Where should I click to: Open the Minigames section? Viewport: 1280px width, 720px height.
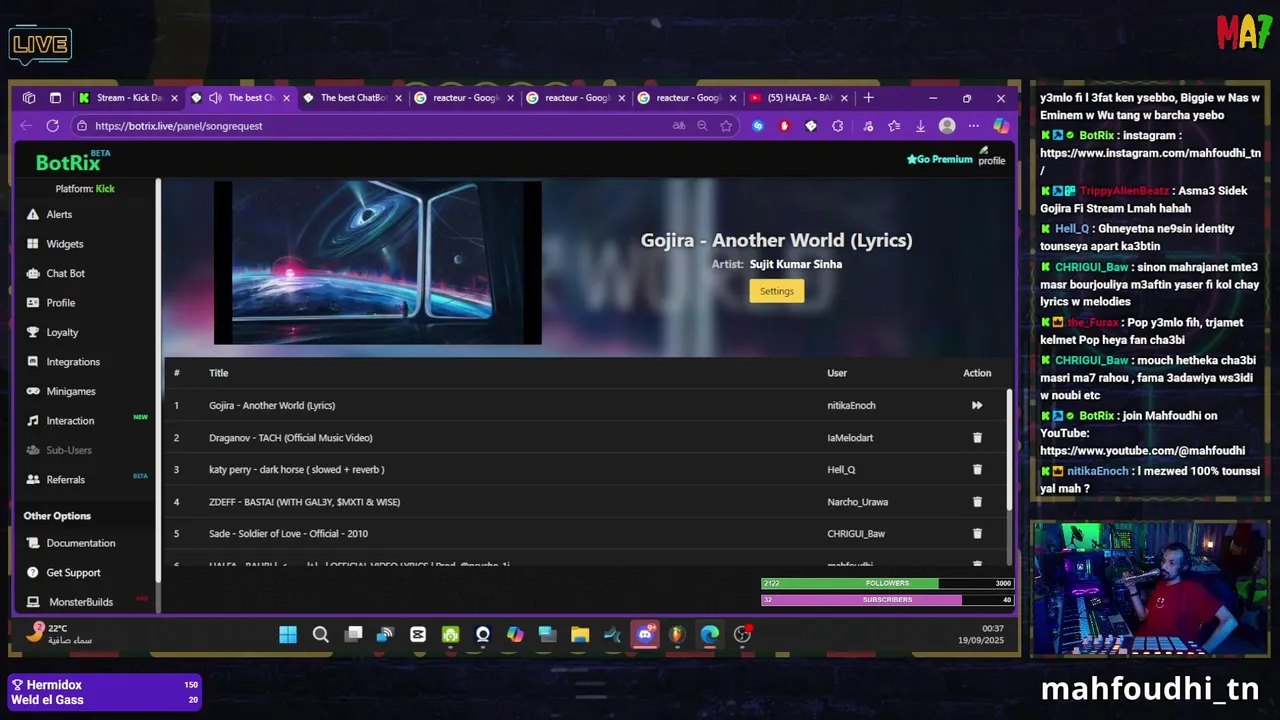pos(71,391)
